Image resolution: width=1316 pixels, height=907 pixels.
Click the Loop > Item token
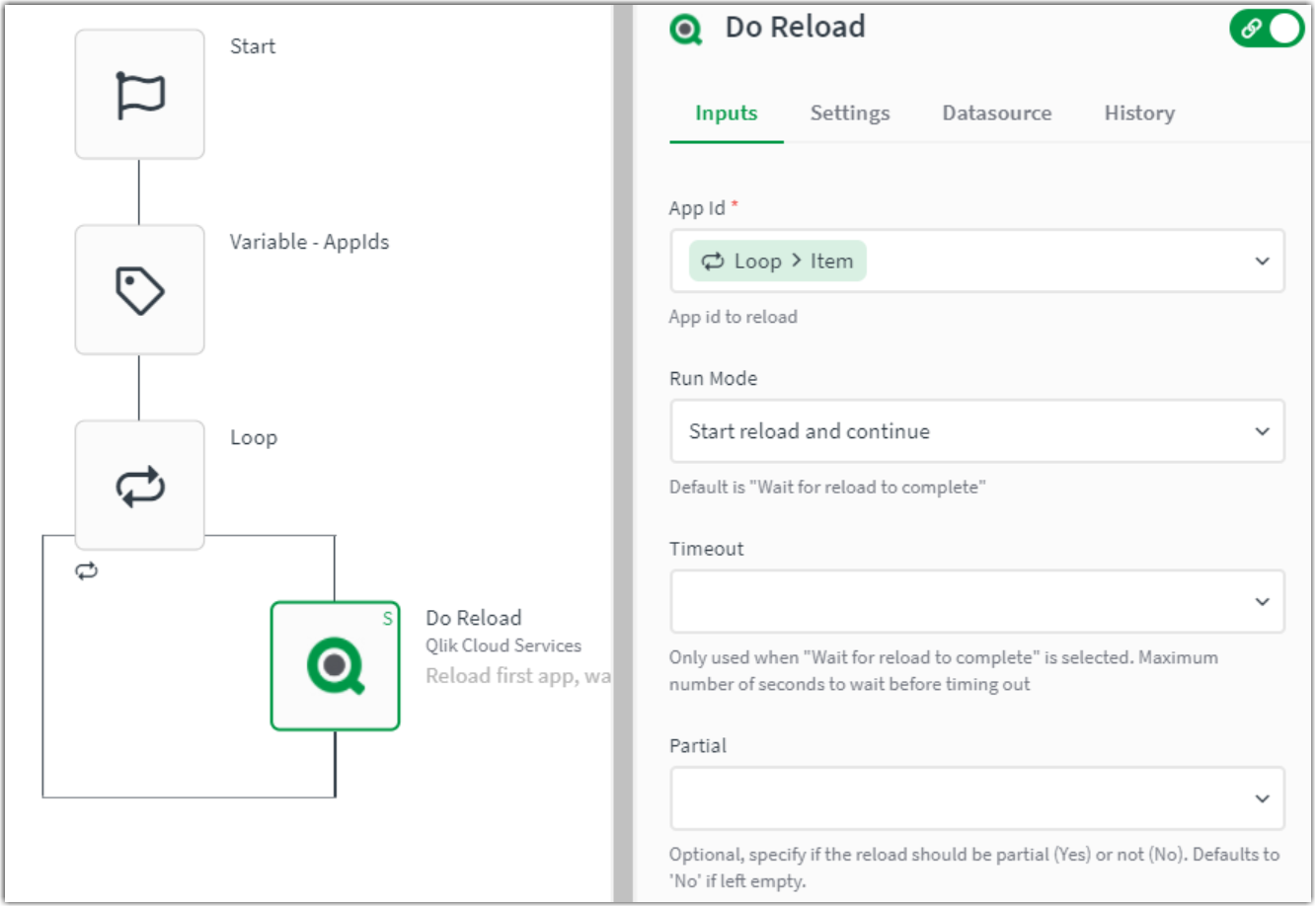pos(778,262)
